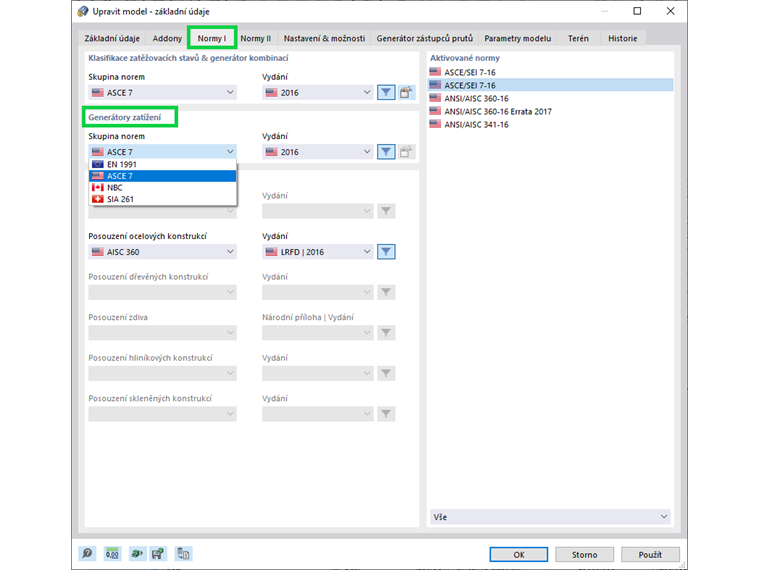Switch to the Terén tab
The image size is (760, 570).
point(578,38)
